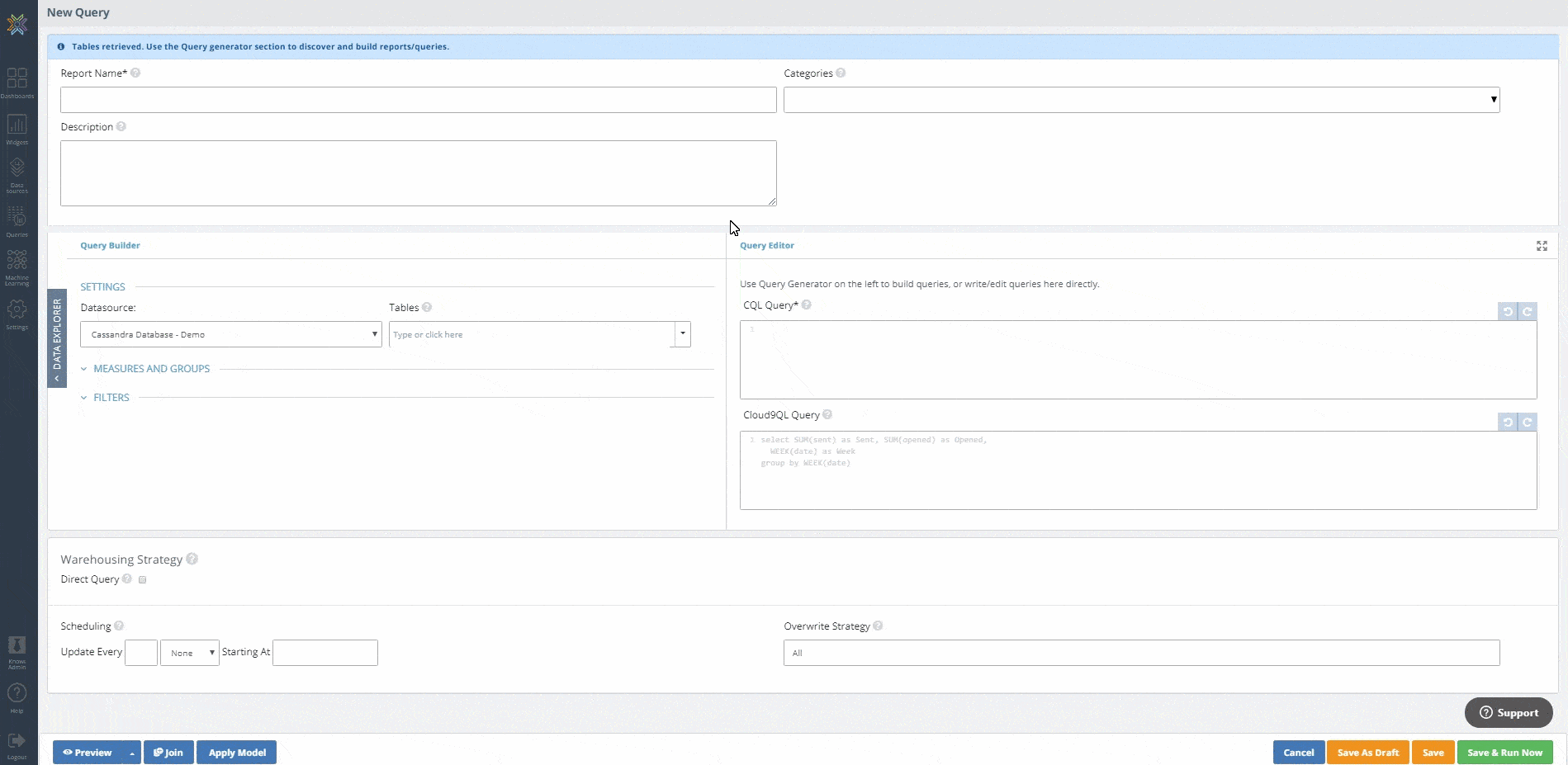Screen dimensions: 1568x765
Task: Click inside the Description text area
Action: 419,173
